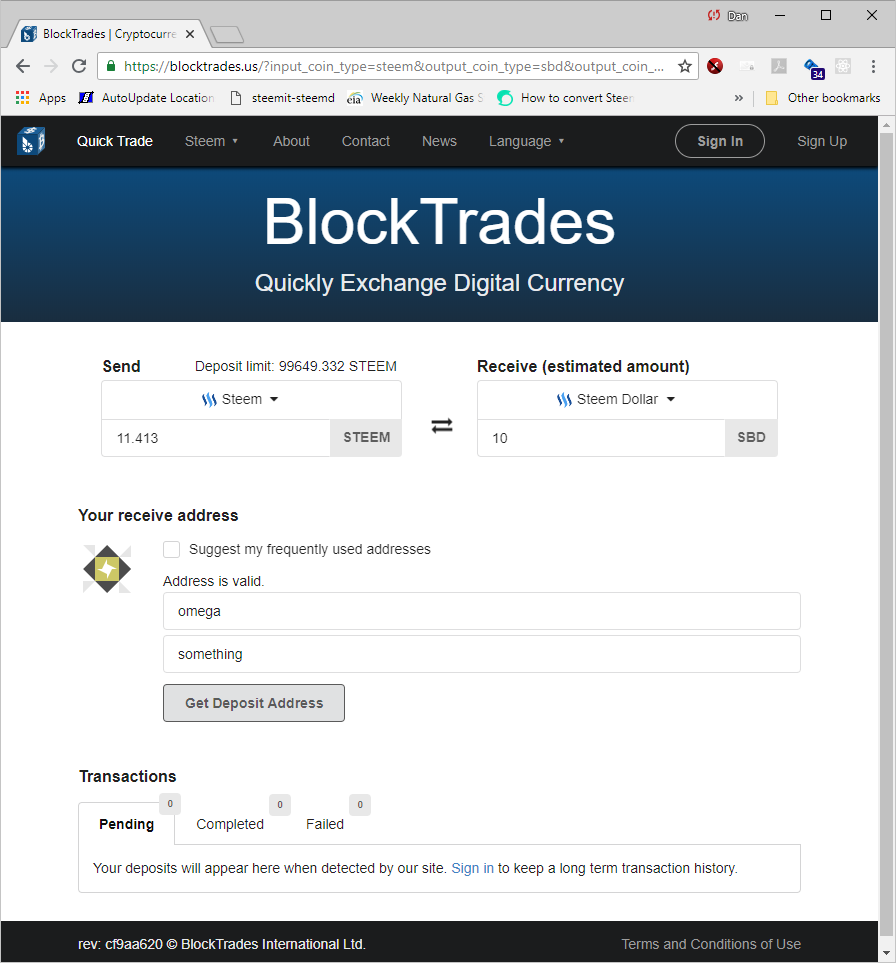
Task: Click the blue extension icon with 34 badge
Action: pos(814,68)
